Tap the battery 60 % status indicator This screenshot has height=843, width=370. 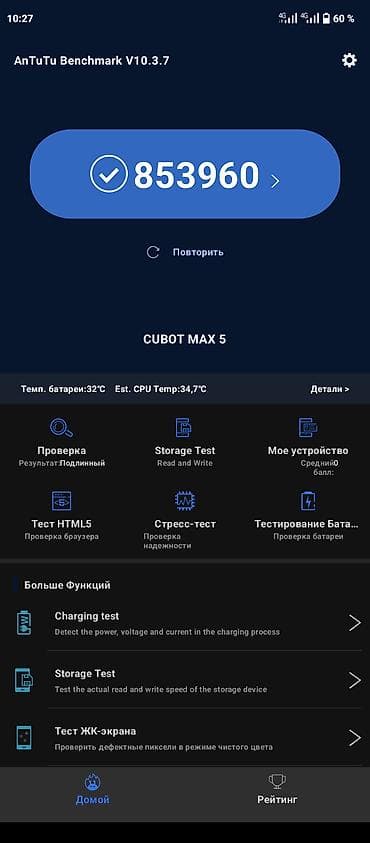(x=338, y=19)
